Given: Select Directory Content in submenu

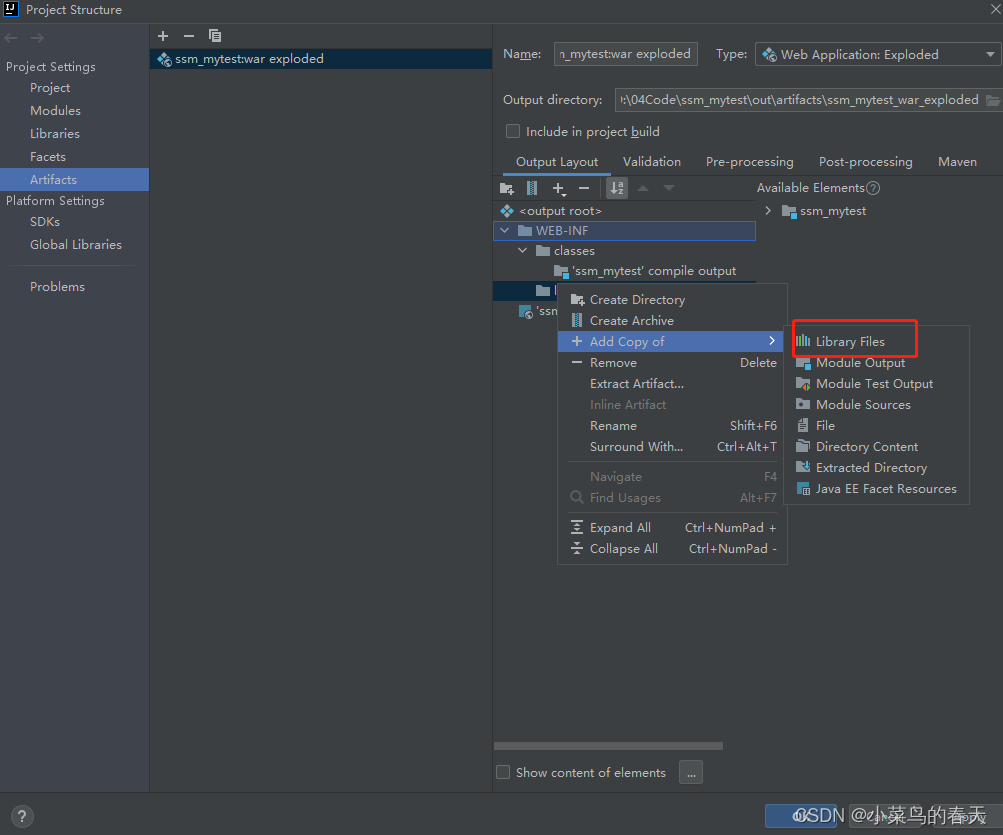Looking at the screenshot, I should click(x=876, y=447).
